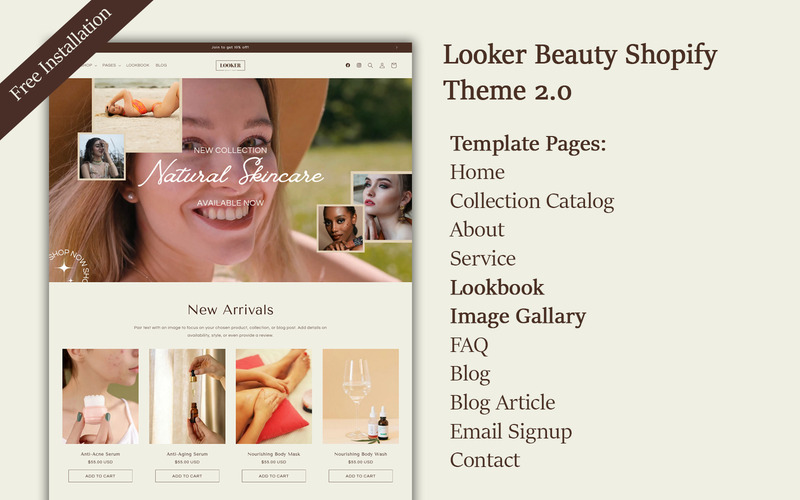Viewport: 800px width, 500px height.
Task: Select 'Image Gallary' in template pages list
Action: 518,316
